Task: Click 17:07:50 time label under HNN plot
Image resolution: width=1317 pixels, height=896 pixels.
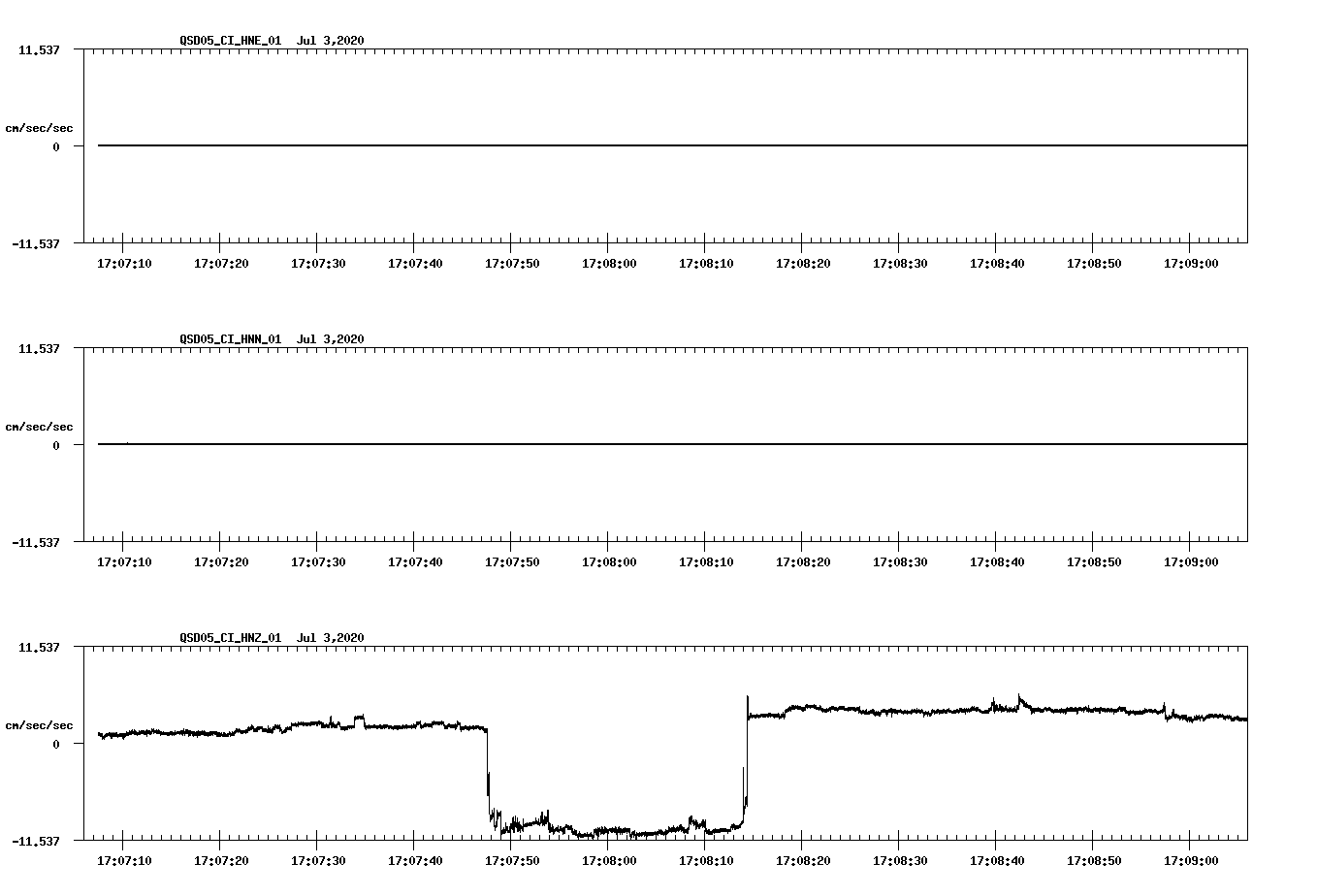Action: 512,561
